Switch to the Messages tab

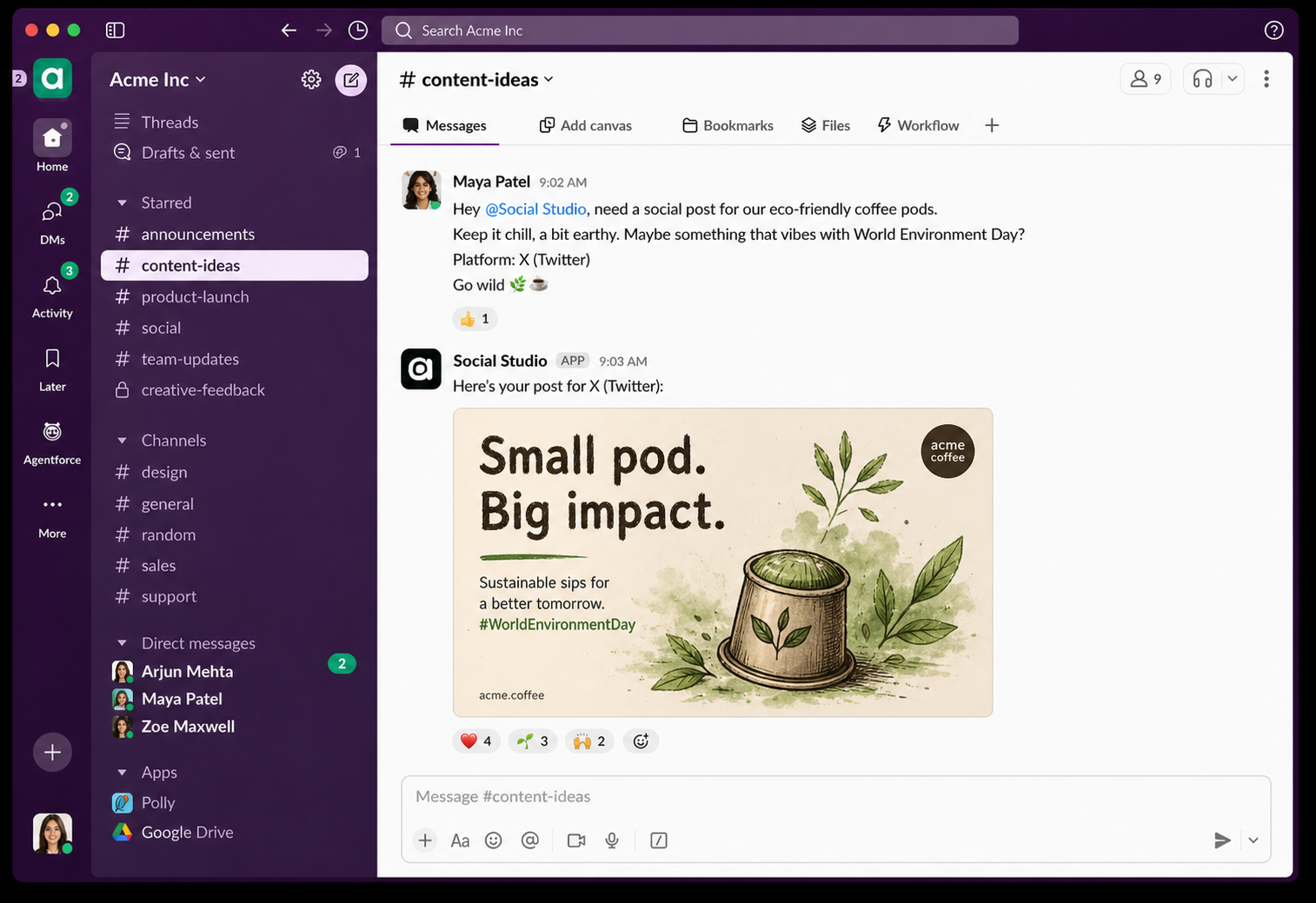point(445,125)
